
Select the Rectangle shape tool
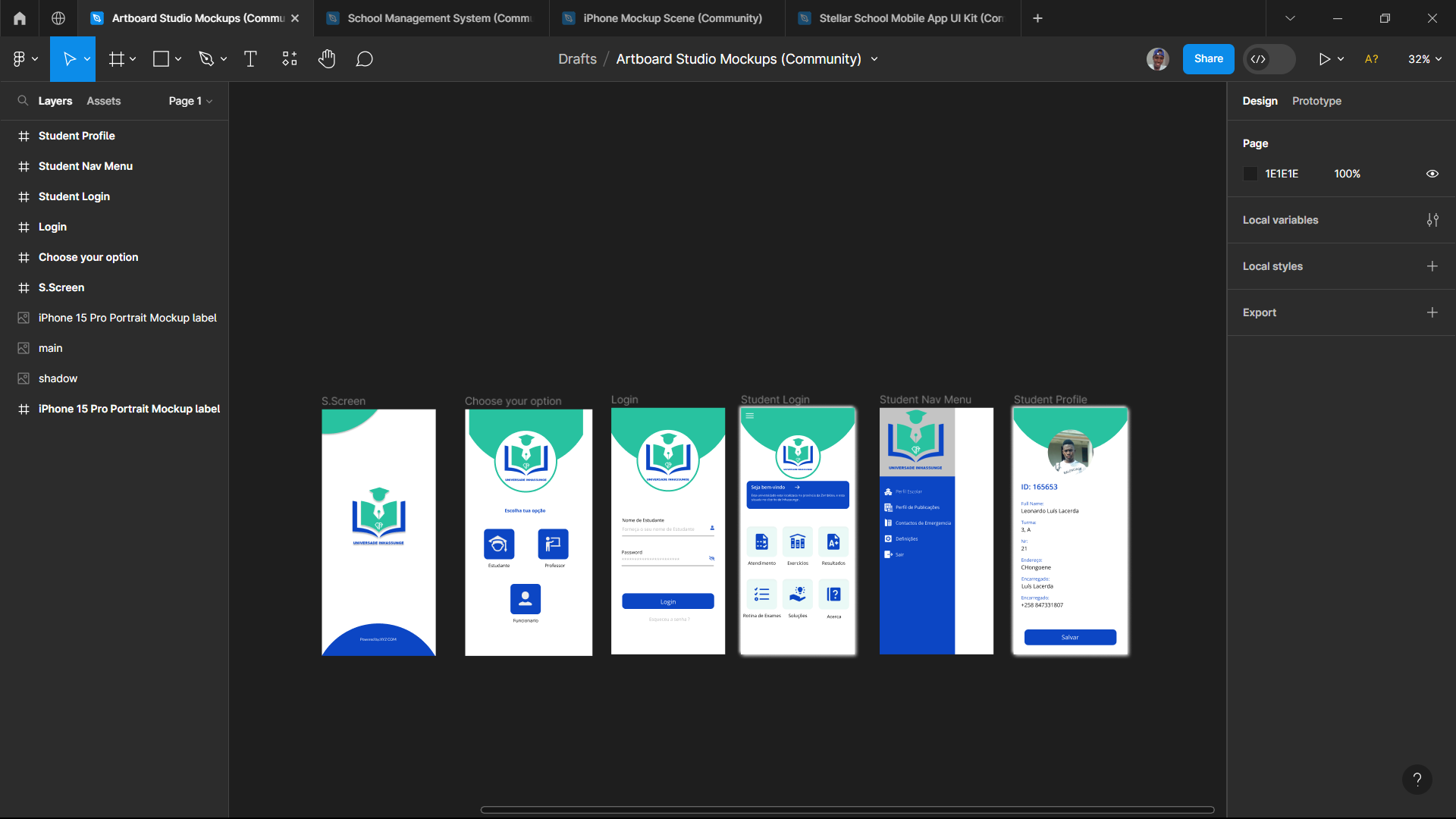coord(161,59)
